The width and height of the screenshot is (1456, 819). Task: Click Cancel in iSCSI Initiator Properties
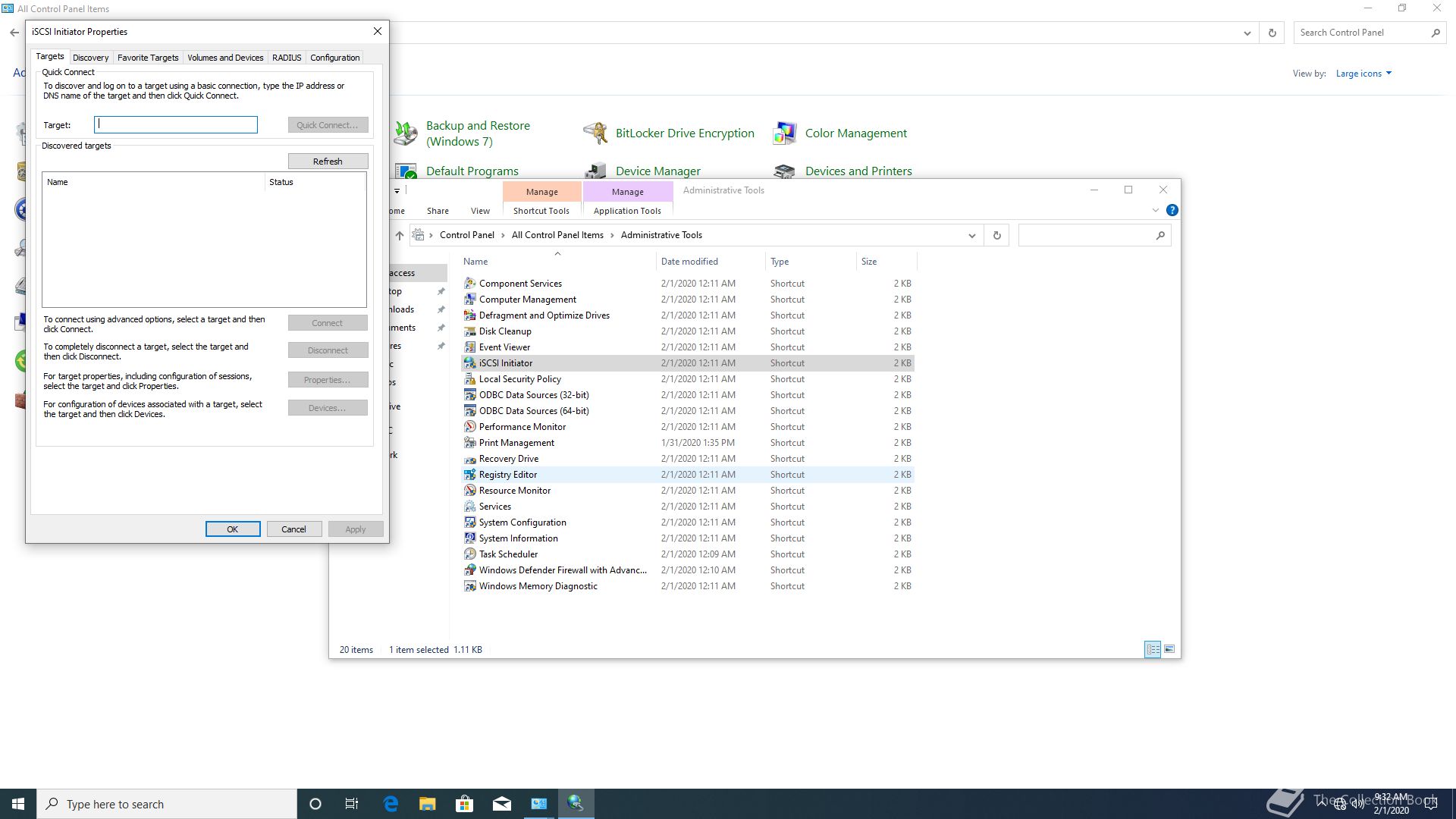click(x=293, y=529)
